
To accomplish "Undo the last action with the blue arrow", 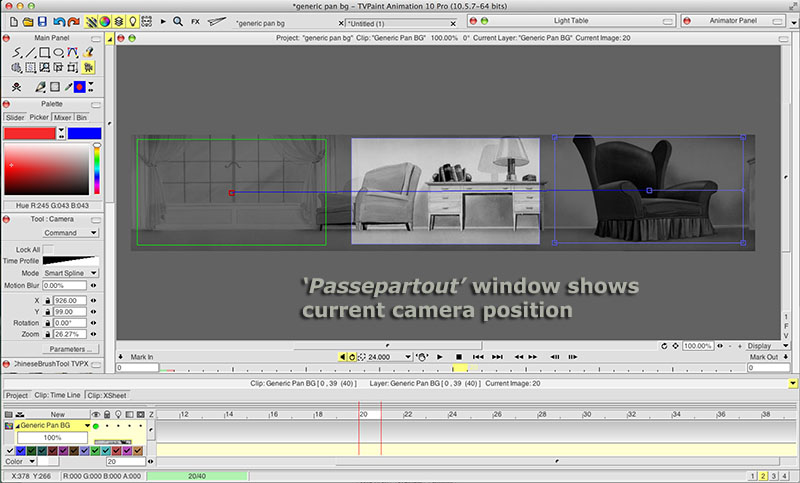I will tap(59, 21).
